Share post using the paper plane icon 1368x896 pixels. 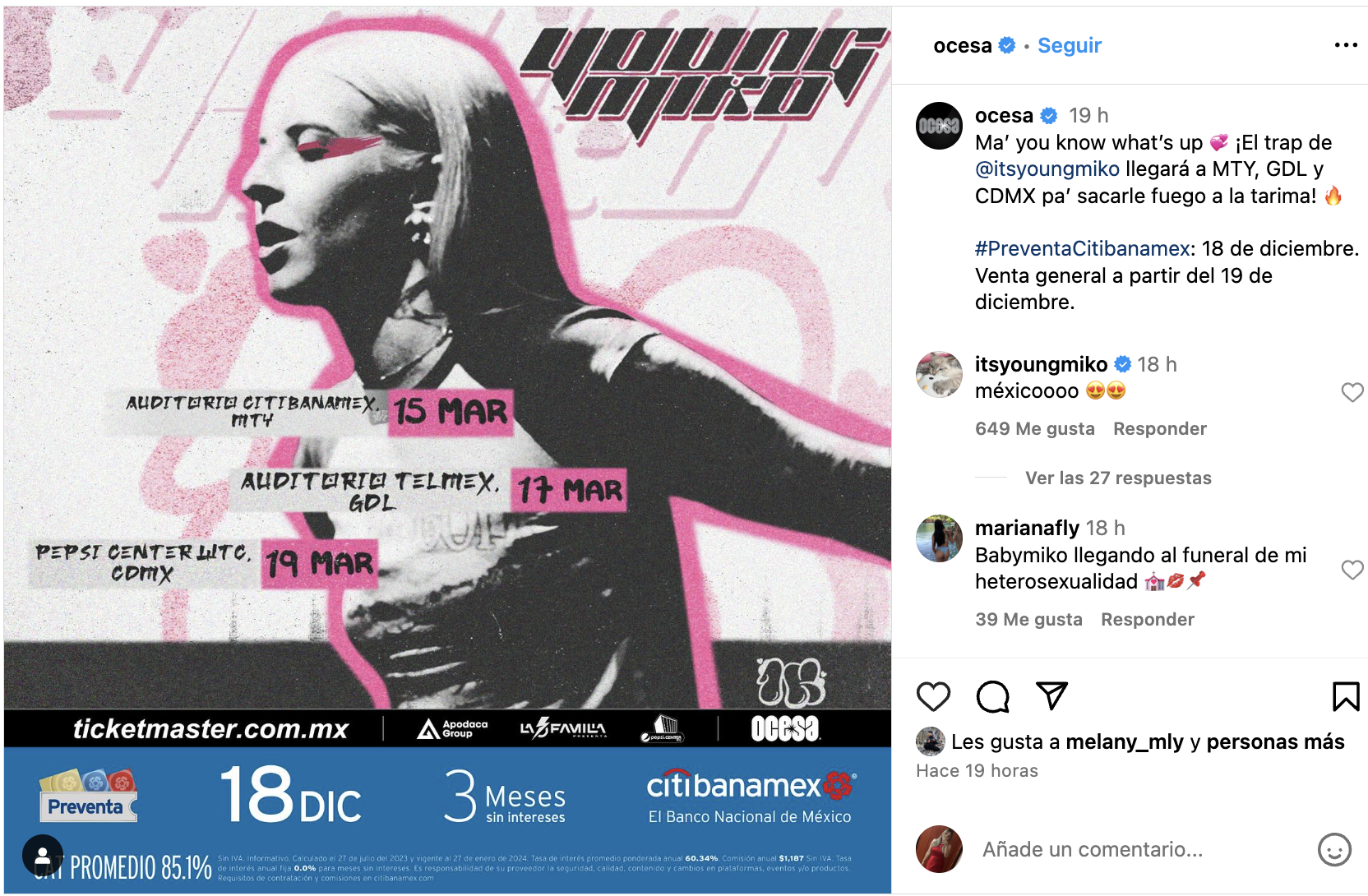[1051, 696]
